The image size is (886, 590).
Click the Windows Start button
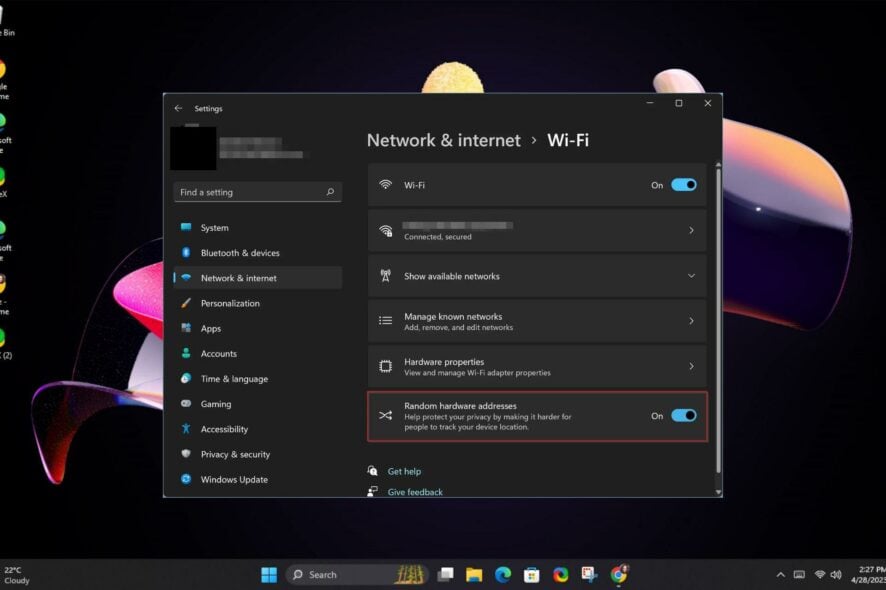click(x=268, y=575)
